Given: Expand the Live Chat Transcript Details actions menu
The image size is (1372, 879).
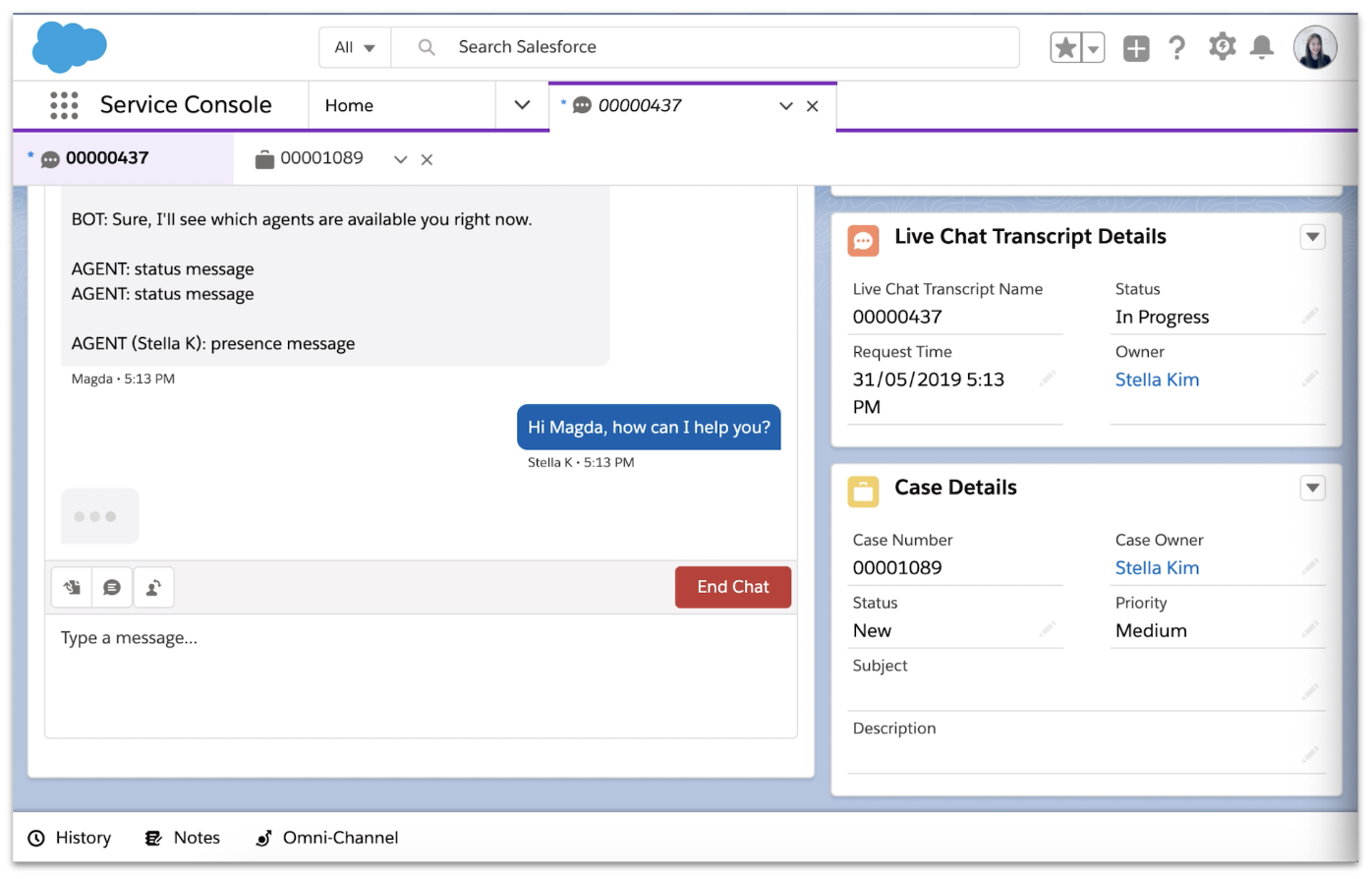Looking at the screenshot, I should [x=1312, y=236].
